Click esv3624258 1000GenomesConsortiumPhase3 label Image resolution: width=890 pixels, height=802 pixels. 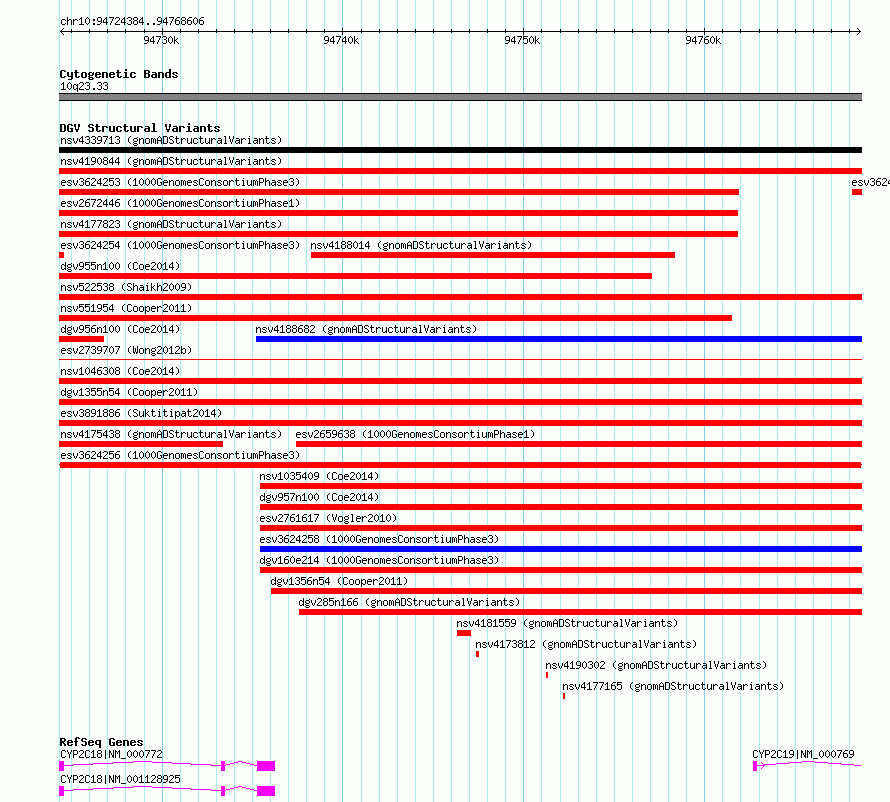coord(379,539)
